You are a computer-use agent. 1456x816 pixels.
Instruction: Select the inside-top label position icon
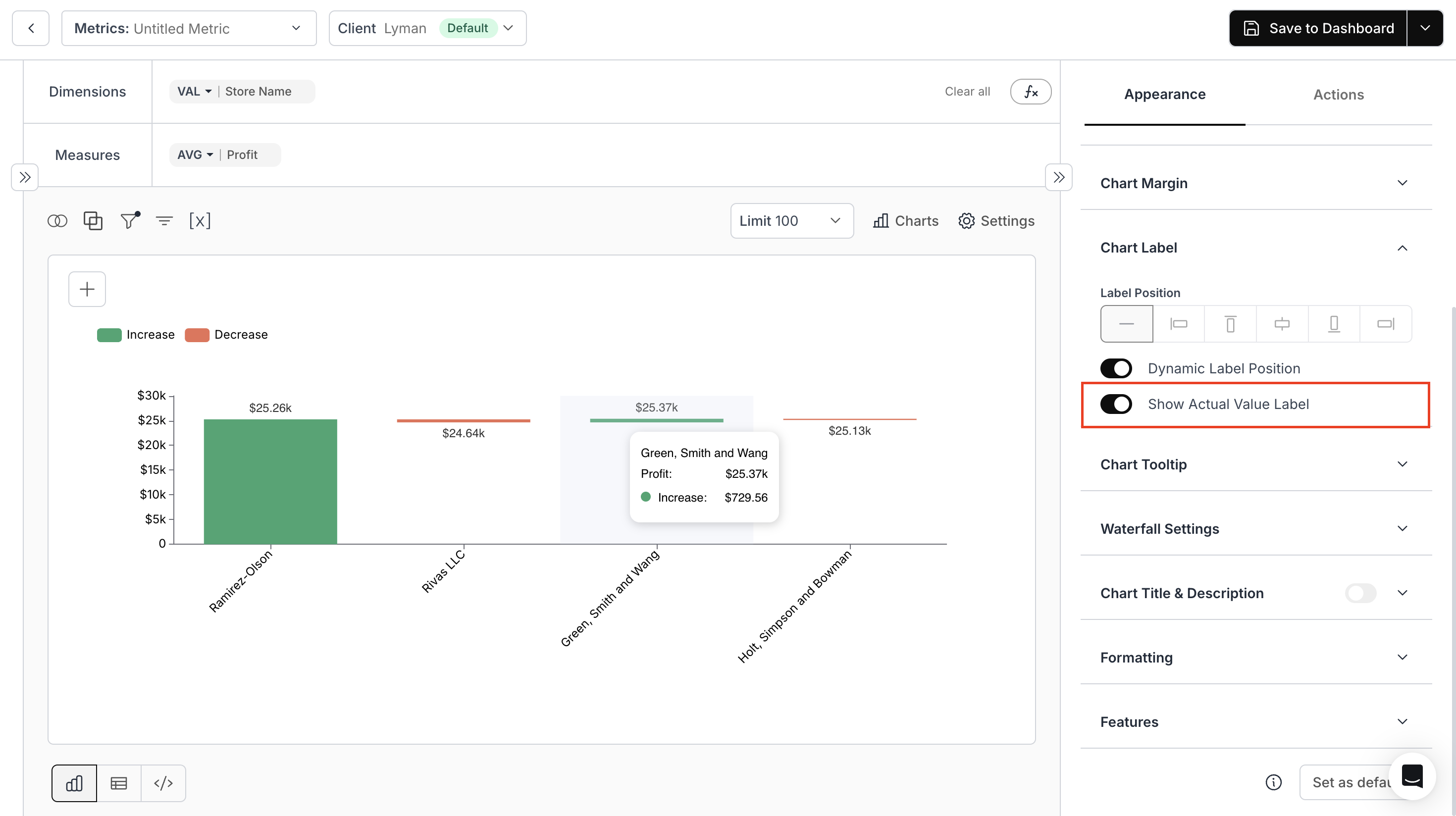pos(1230,324)
